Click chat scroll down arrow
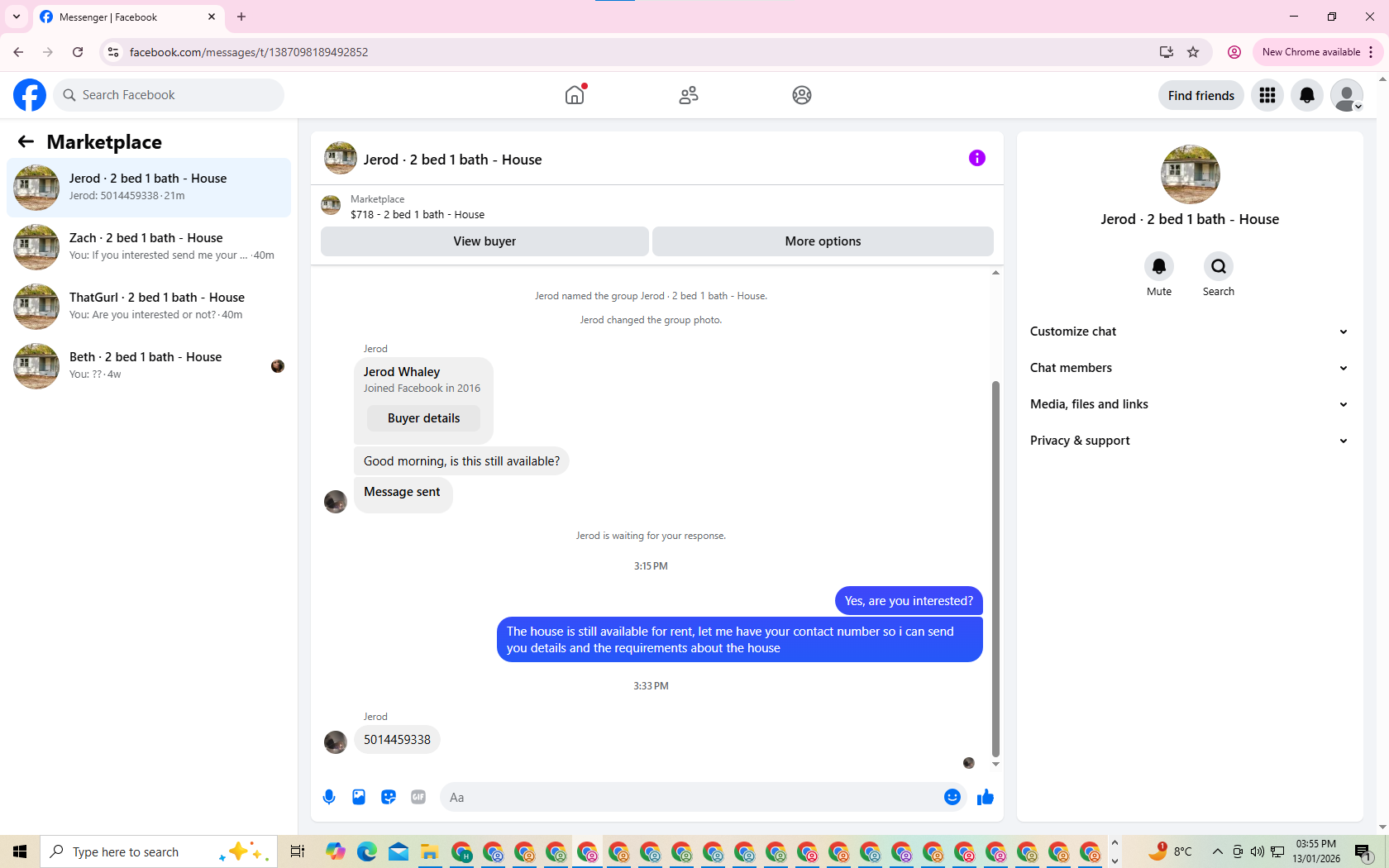This screenshot has height=868, width=1389. point(995,765)
